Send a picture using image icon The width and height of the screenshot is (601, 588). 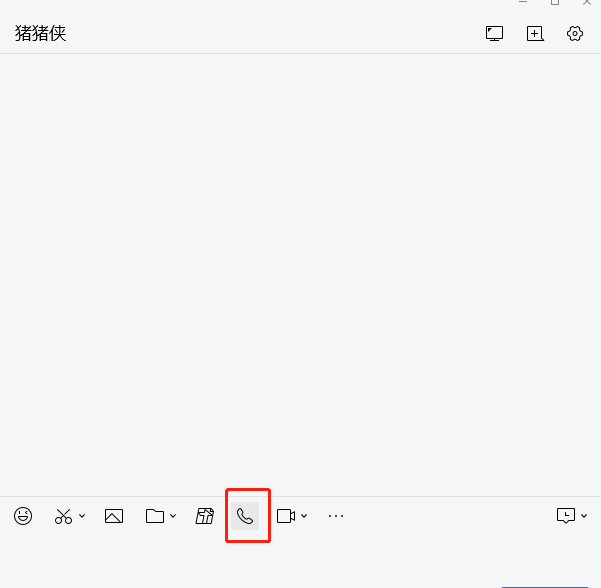[x=114, y=516]
